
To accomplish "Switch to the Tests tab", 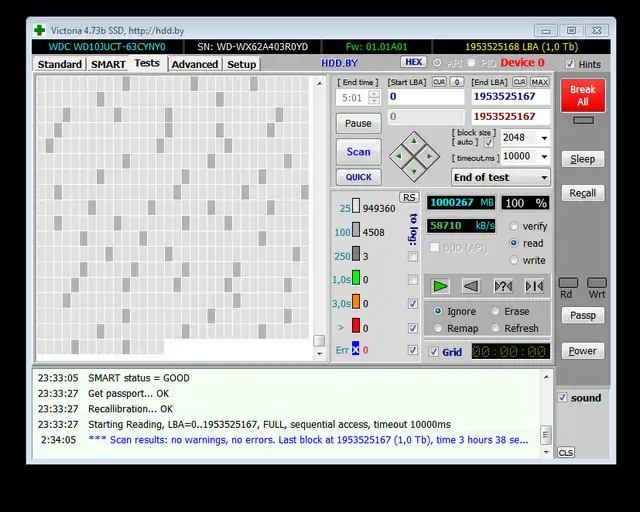I will click(147, 63).
